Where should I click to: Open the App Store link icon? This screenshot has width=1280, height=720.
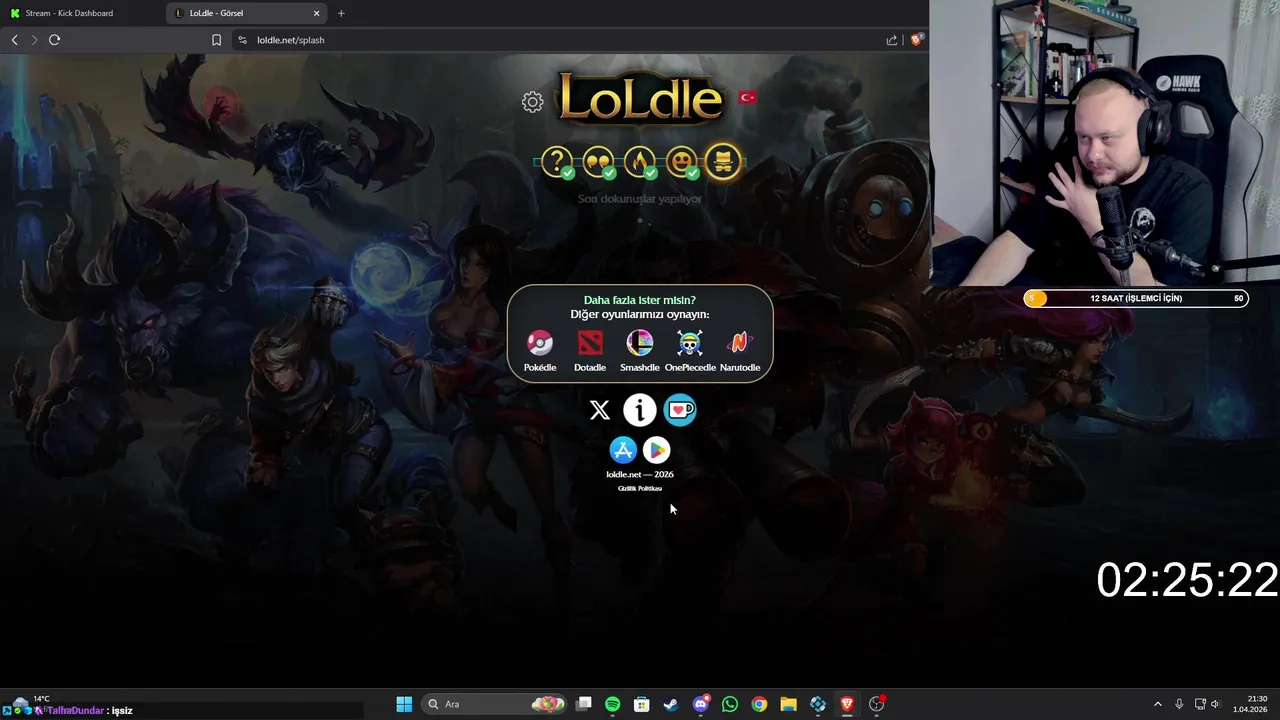[623, 450]
